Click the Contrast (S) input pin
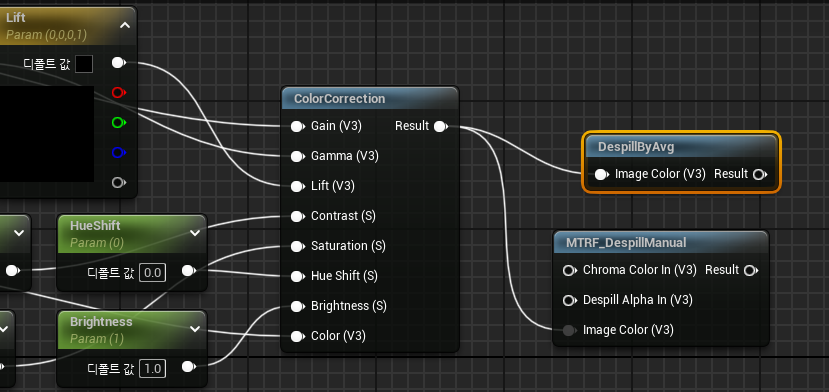The image size is (829, 392). [298, 216]
